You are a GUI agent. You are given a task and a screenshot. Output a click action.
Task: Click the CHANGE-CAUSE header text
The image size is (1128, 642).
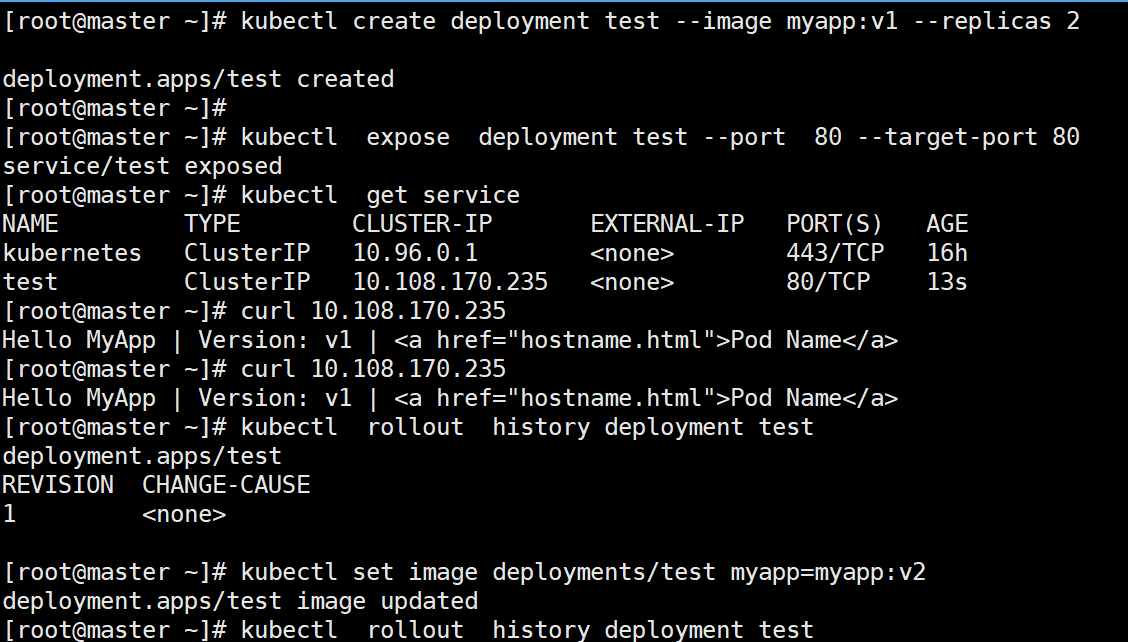[x=226, y=485]
